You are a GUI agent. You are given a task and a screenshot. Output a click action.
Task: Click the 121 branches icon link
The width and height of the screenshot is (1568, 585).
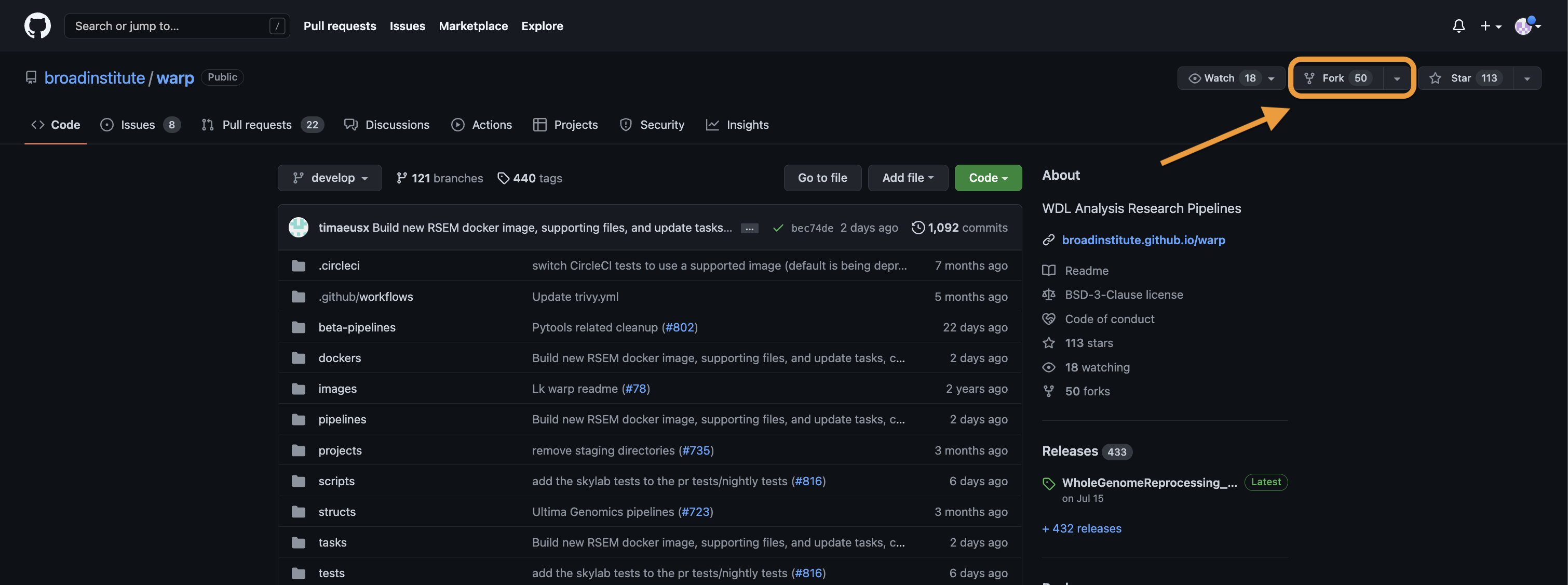[402, 178]
